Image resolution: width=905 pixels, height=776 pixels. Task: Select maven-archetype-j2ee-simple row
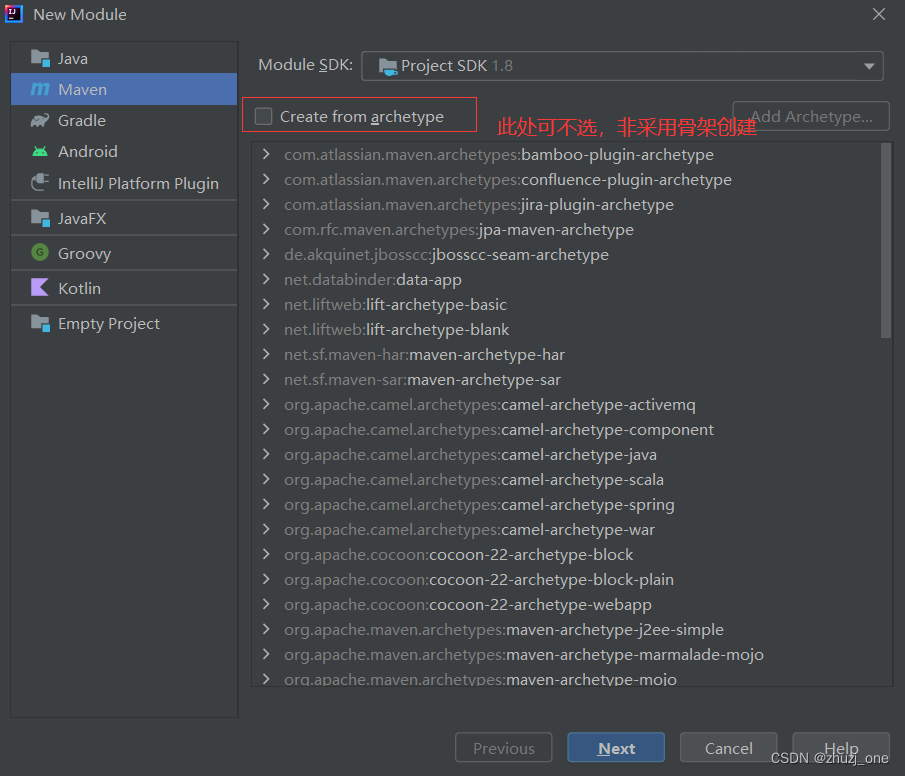[568, 629]
